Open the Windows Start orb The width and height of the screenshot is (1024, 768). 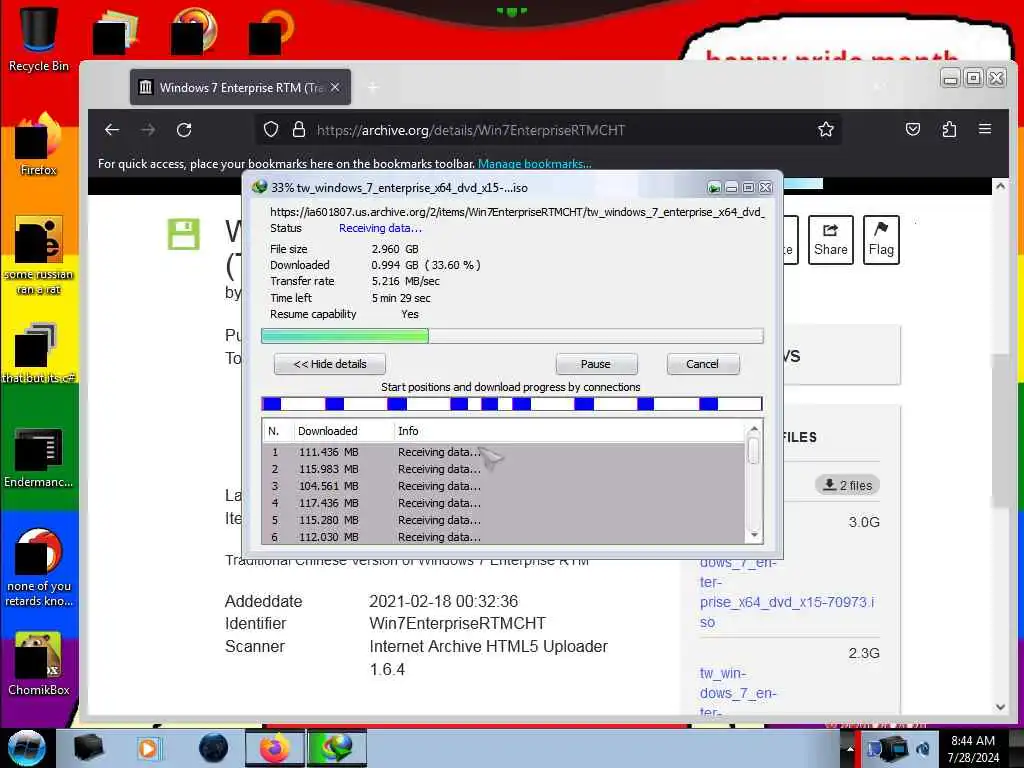click(27, 748)
